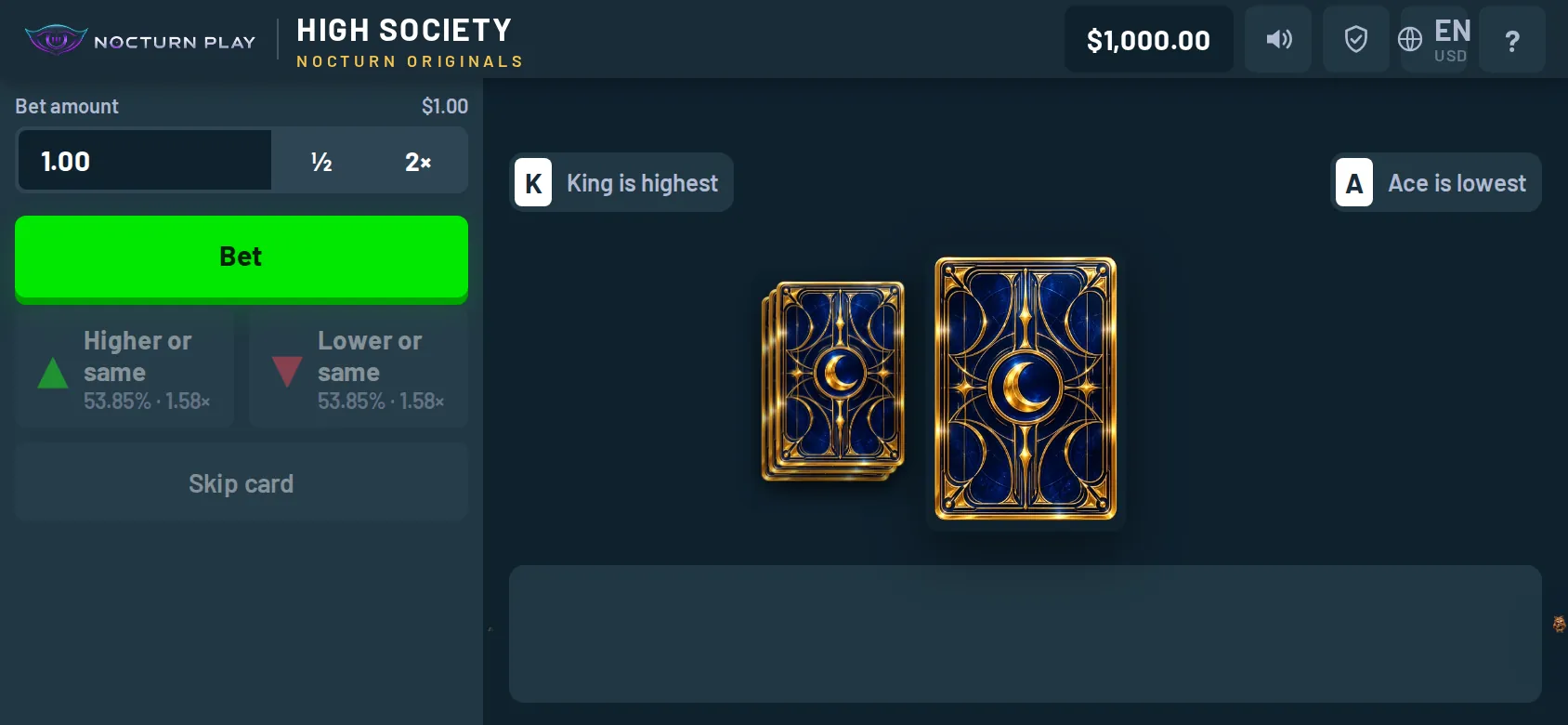1568x725 pixels.
Task: Click the large face-down current card
Action: (x=1026, y=389)
